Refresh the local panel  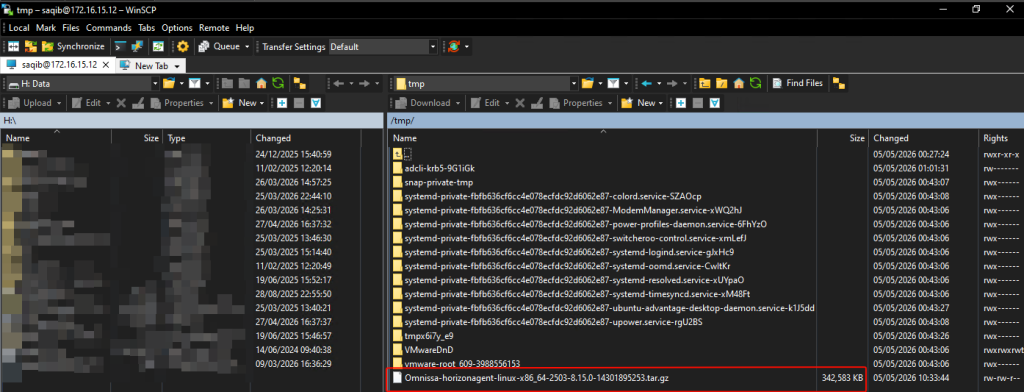[278, 84]
